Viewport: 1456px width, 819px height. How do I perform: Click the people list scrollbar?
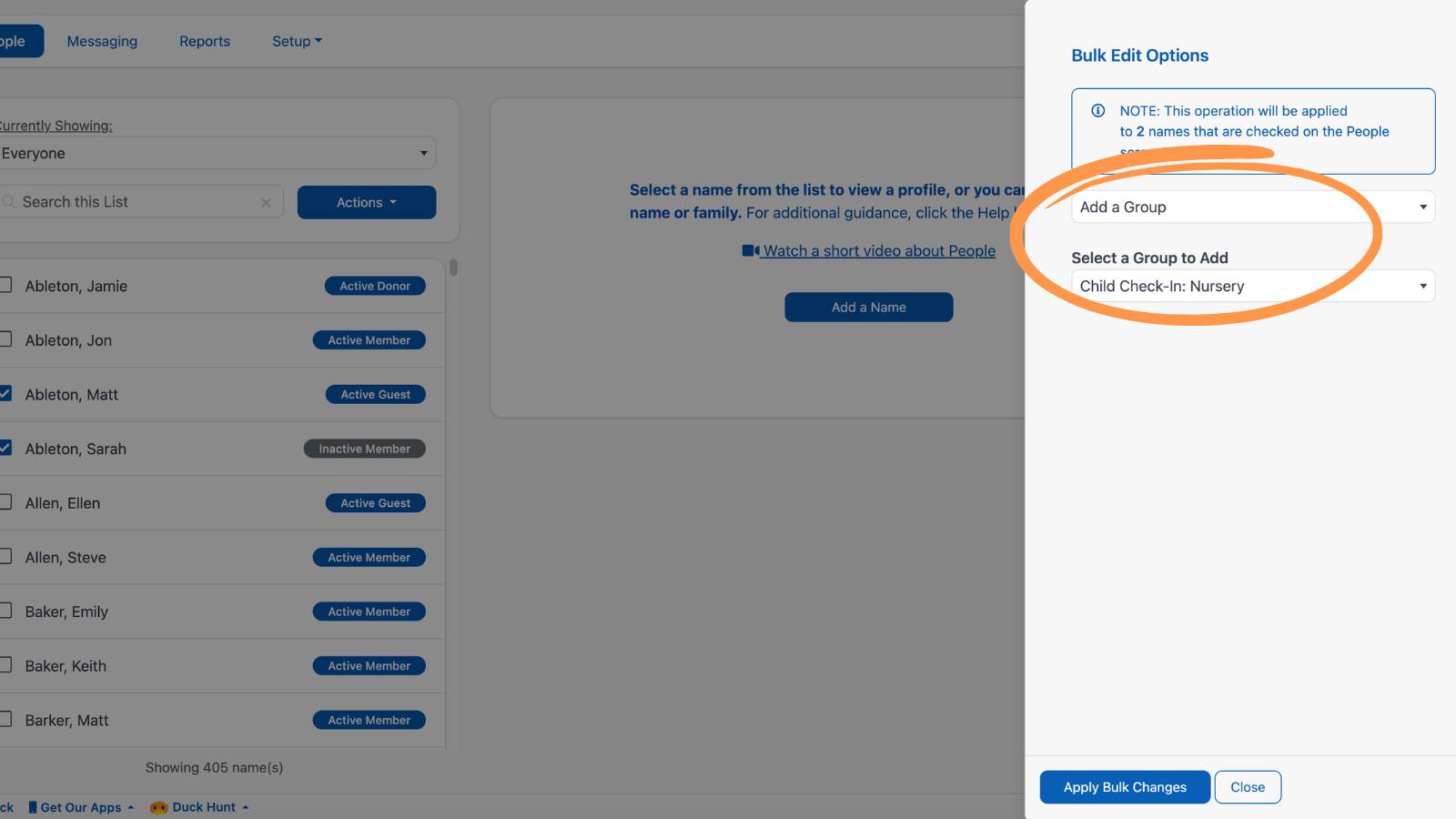click(453, 268)
